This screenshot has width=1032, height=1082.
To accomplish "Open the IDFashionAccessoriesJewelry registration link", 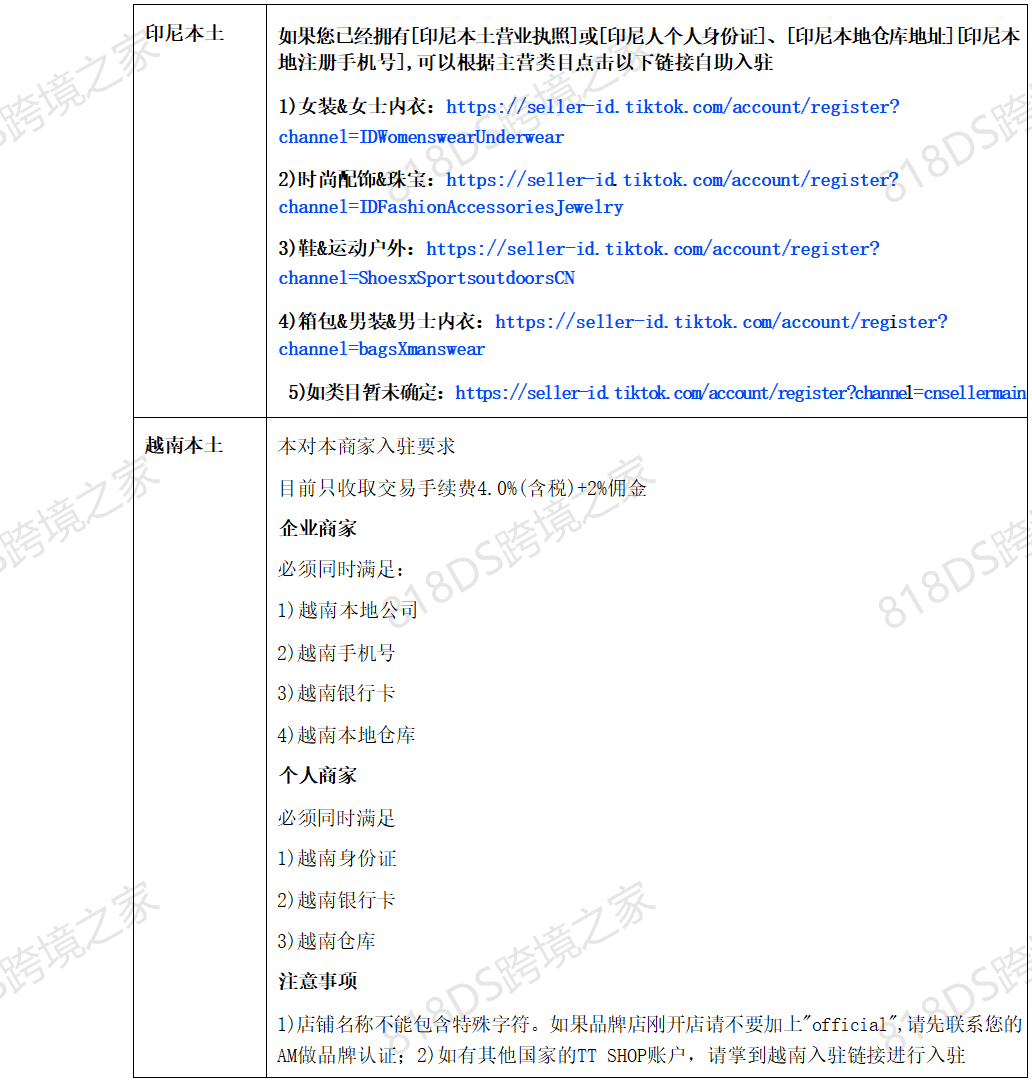I will (672, 180).
